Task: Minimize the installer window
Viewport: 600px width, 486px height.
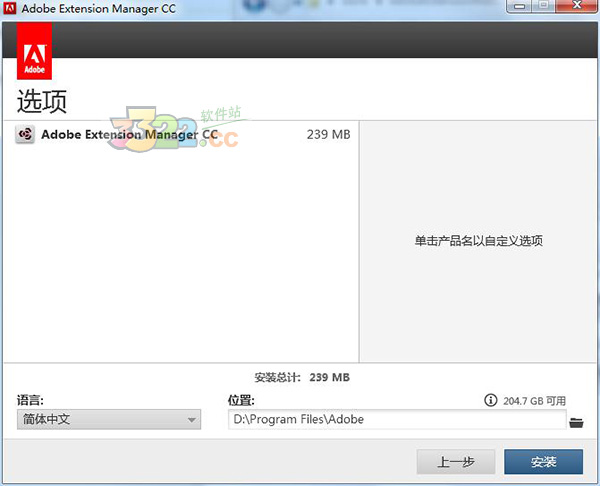Action: tap(519, 6)
